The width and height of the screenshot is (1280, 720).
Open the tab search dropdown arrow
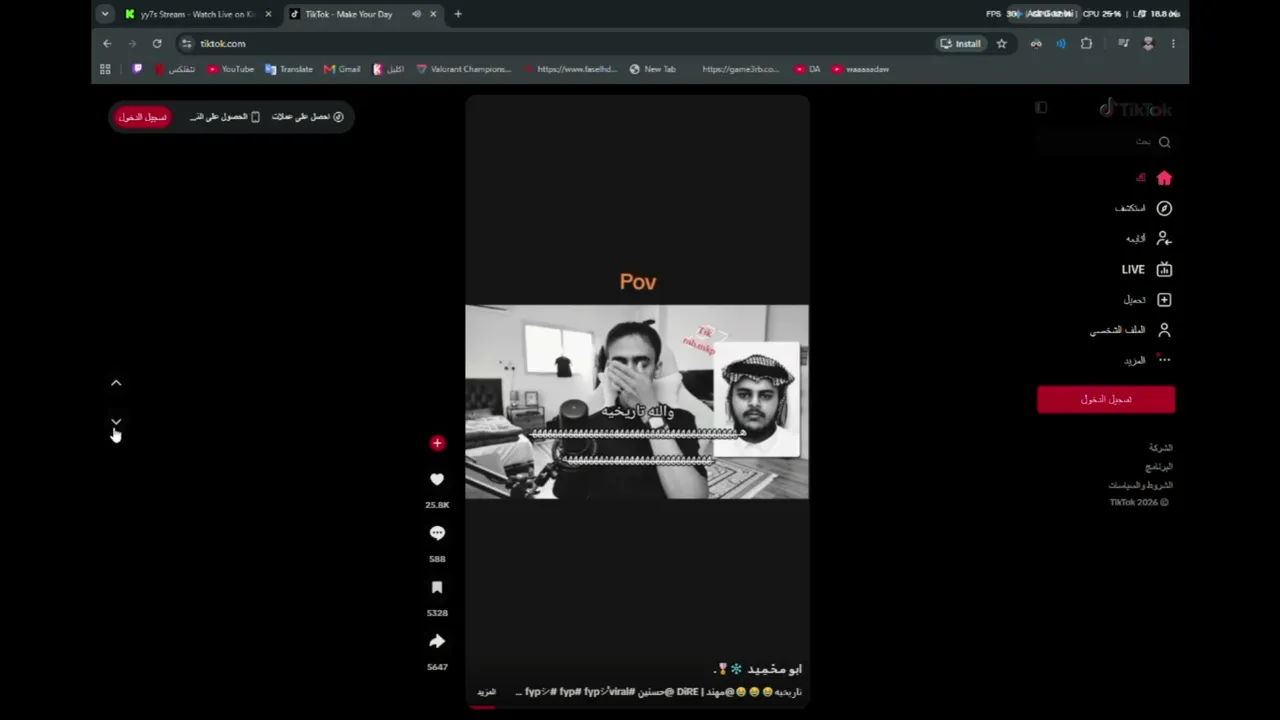105,14
